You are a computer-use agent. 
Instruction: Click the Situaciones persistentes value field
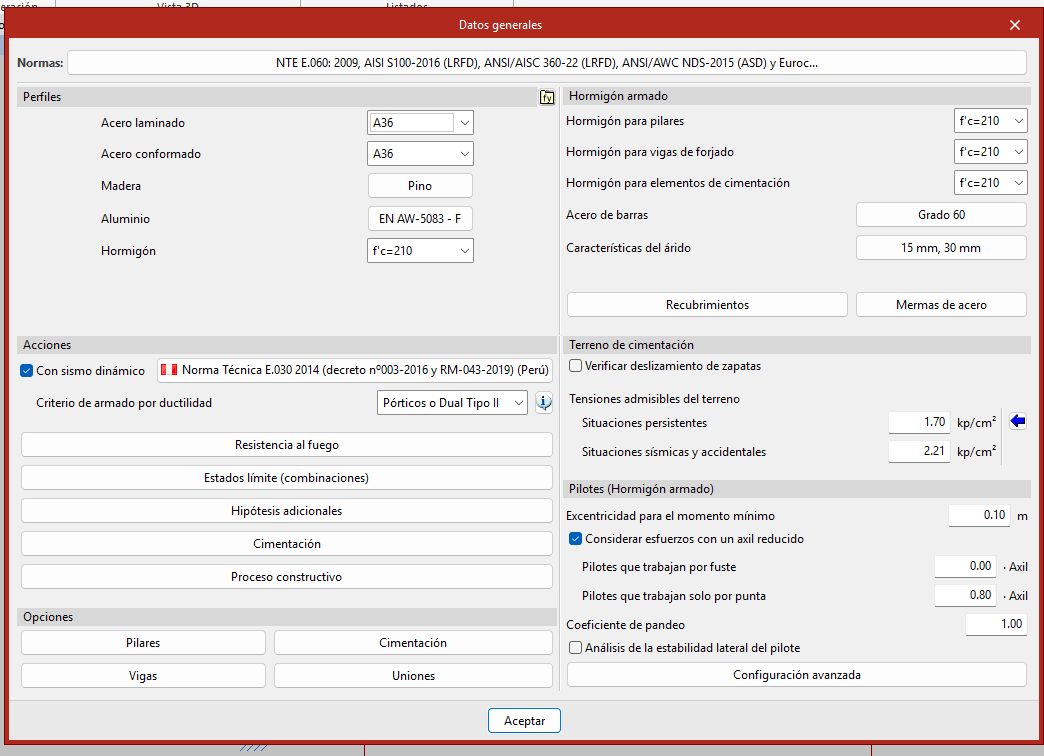(919, 423)
